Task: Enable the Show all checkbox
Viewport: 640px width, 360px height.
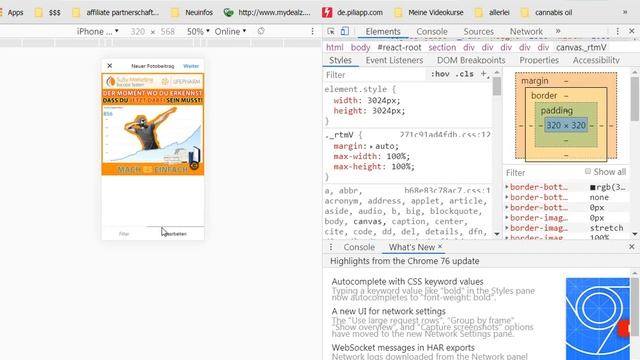Action: click(588, 171)
